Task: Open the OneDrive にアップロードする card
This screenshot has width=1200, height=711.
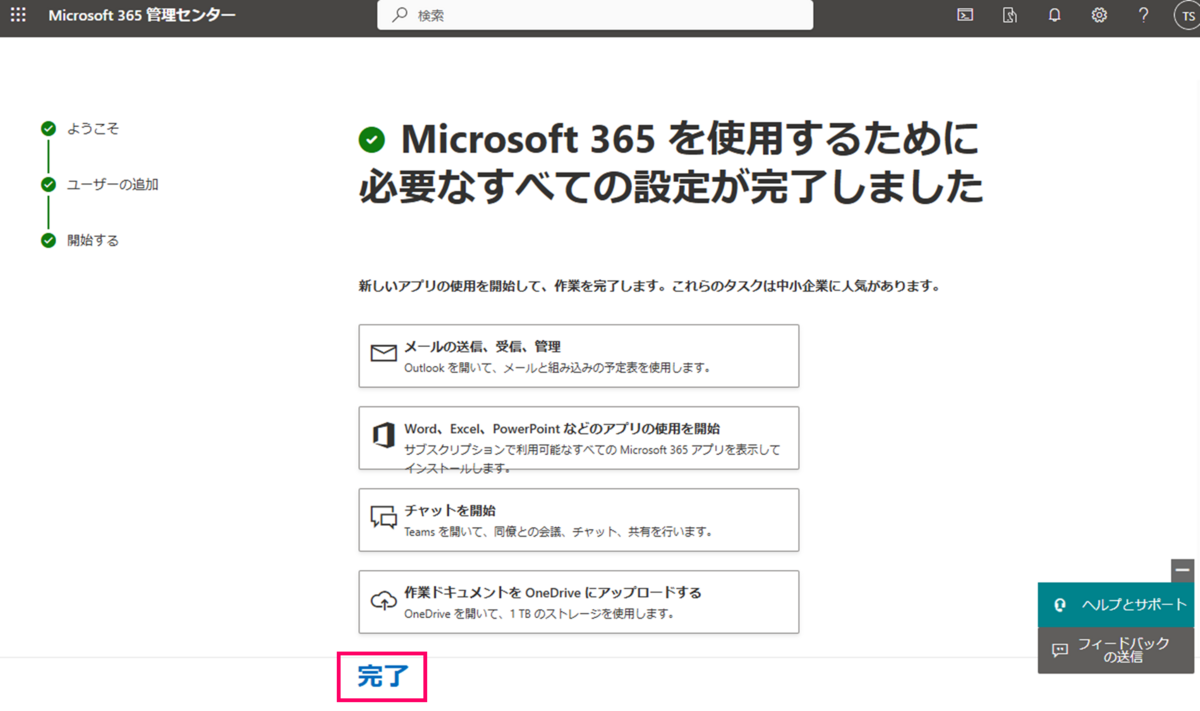Action: (579, 602)
